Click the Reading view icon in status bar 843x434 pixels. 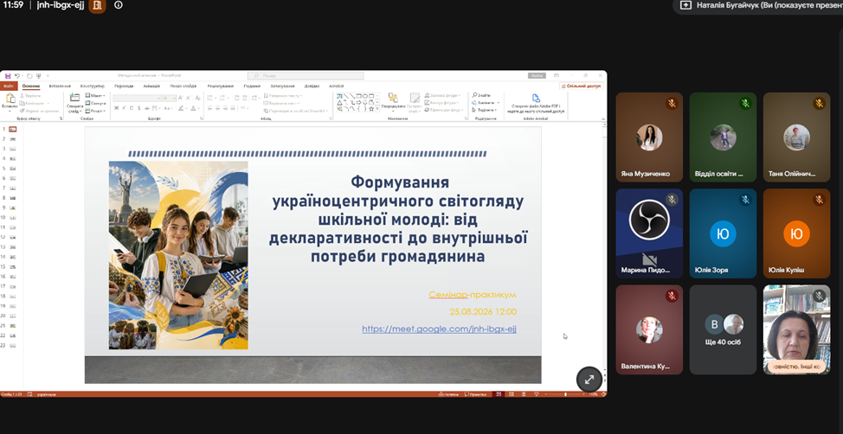pyautogui.click(x=524, y=394)
